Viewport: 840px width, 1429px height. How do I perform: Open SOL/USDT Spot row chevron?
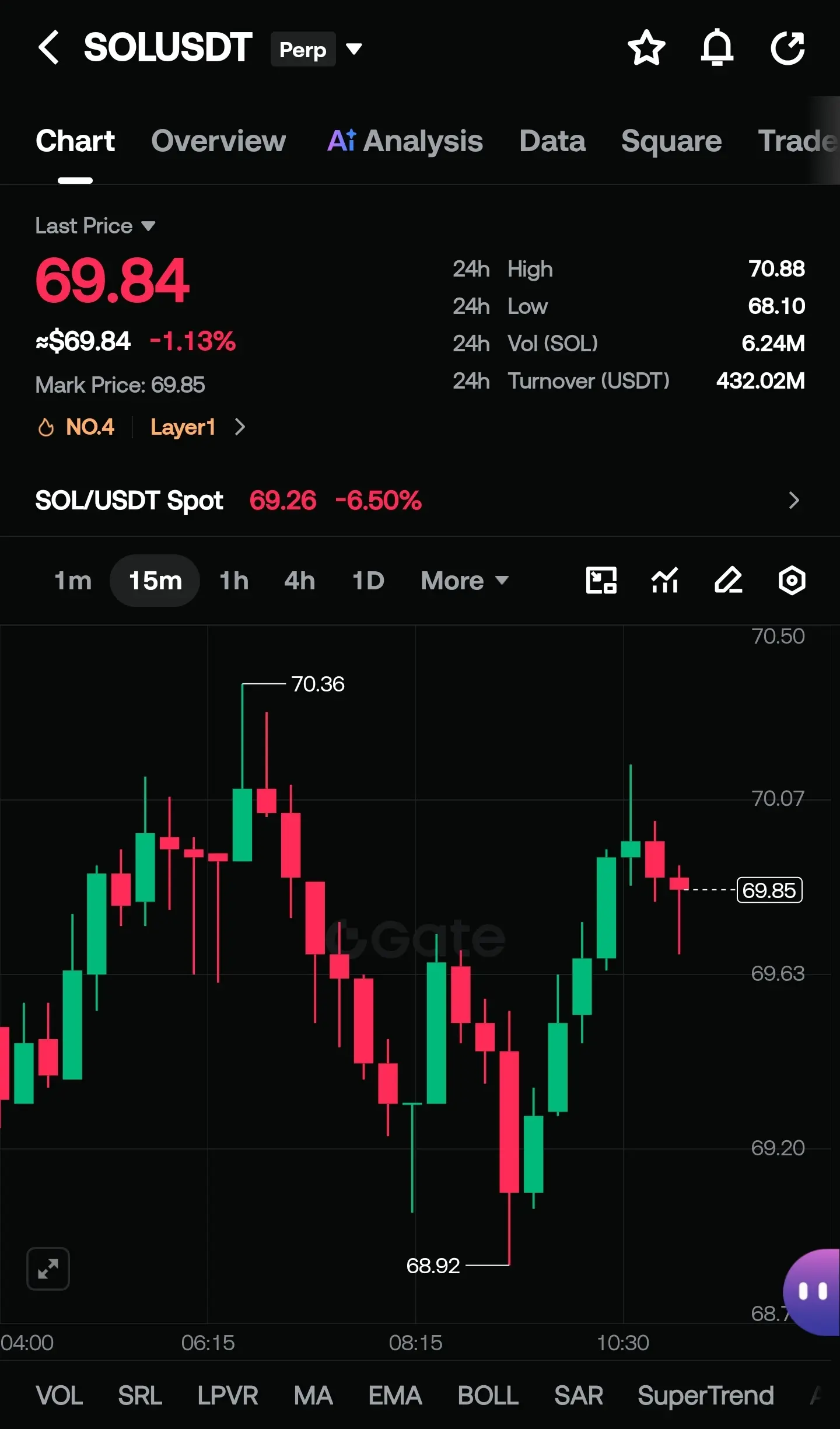coord(794,500)
